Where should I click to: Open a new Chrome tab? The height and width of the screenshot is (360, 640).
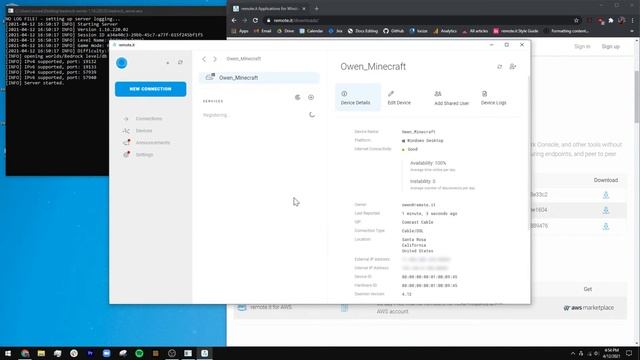click(316, 9)
